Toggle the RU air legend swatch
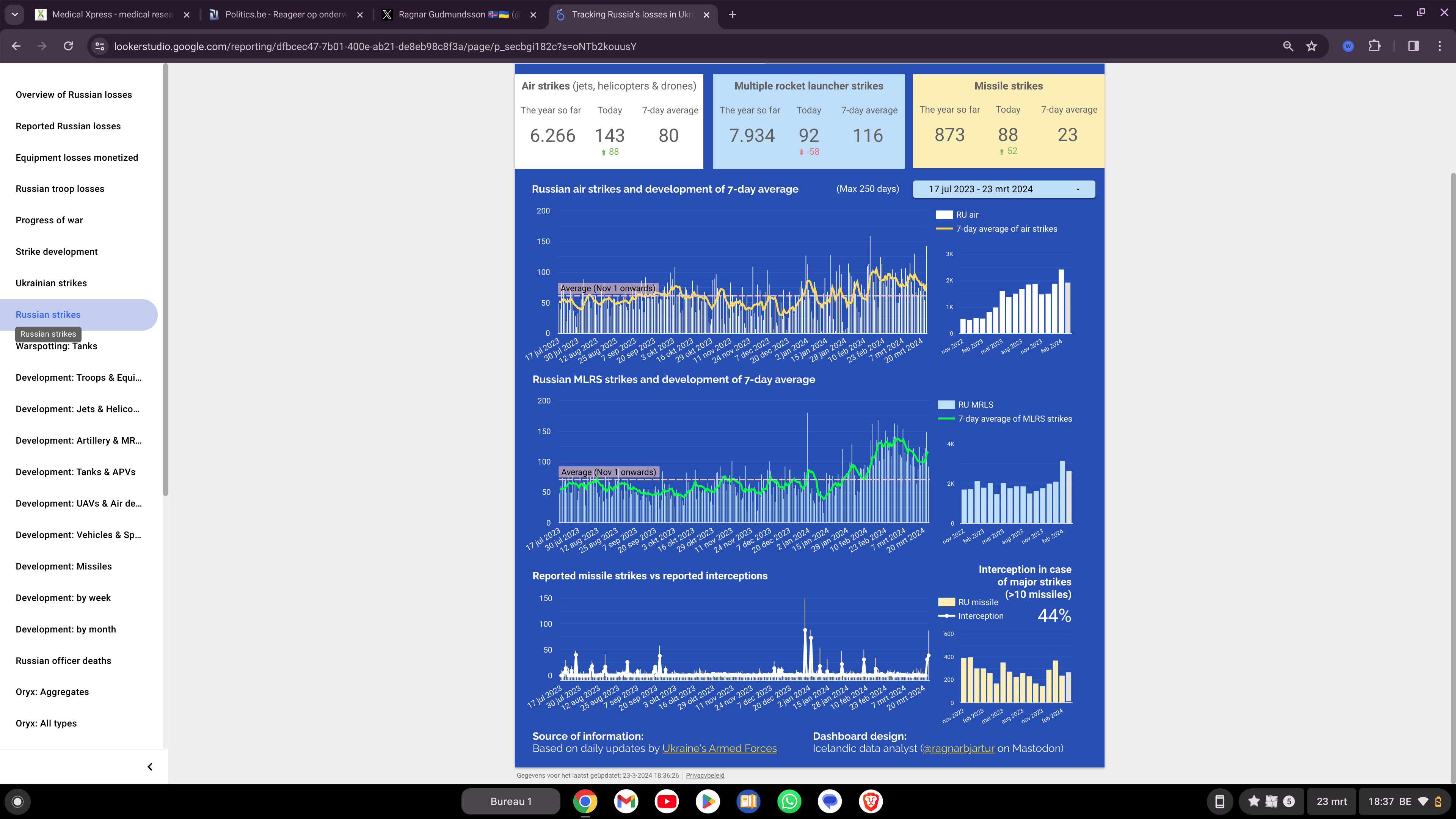The height and width of the screenshot is (819, 1456). point(945,215)
